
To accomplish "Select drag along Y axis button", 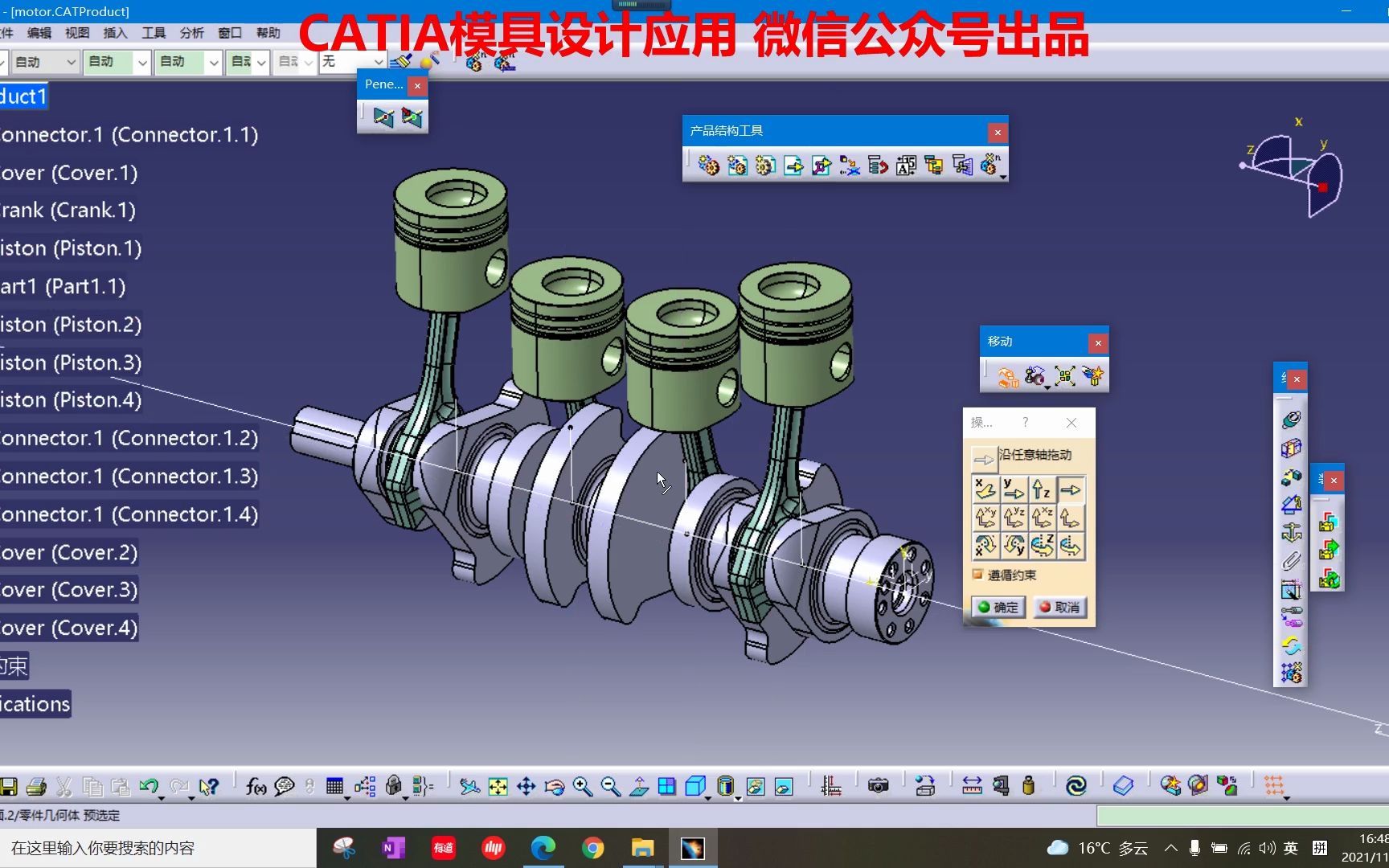I will 1014,489.
